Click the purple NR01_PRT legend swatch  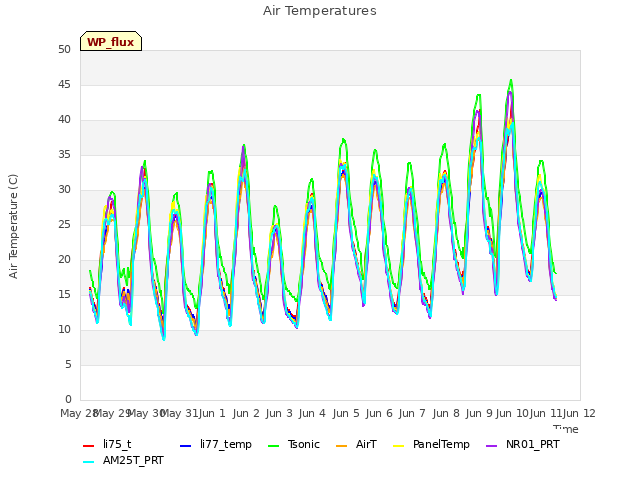pyautogui.click(x=492, y=445)
